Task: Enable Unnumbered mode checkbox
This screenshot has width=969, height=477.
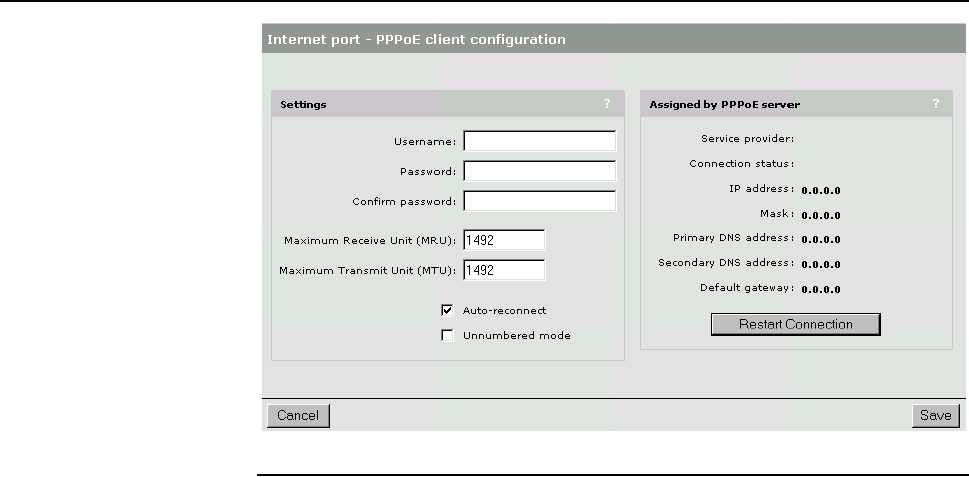Action: coord(448,336)
